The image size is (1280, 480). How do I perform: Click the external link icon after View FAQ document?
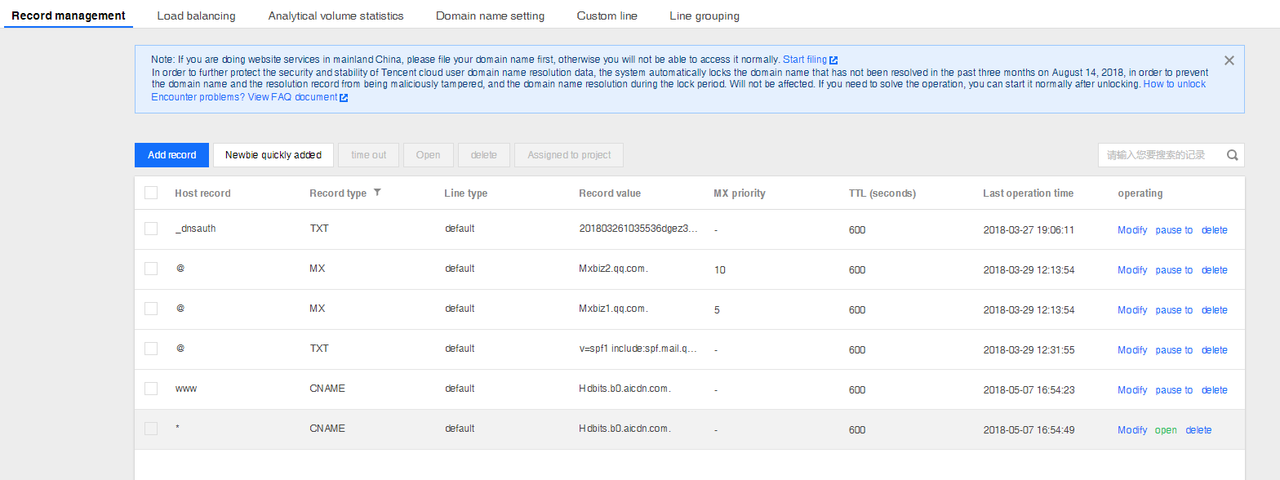(x=344, y=98)
